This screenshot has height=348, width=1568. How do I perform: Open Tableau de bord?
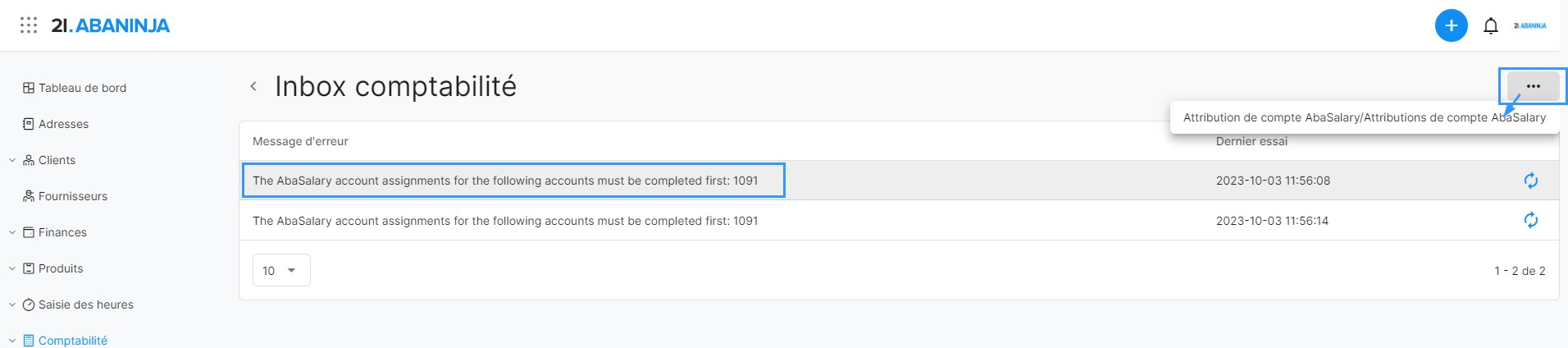[82, 88]
